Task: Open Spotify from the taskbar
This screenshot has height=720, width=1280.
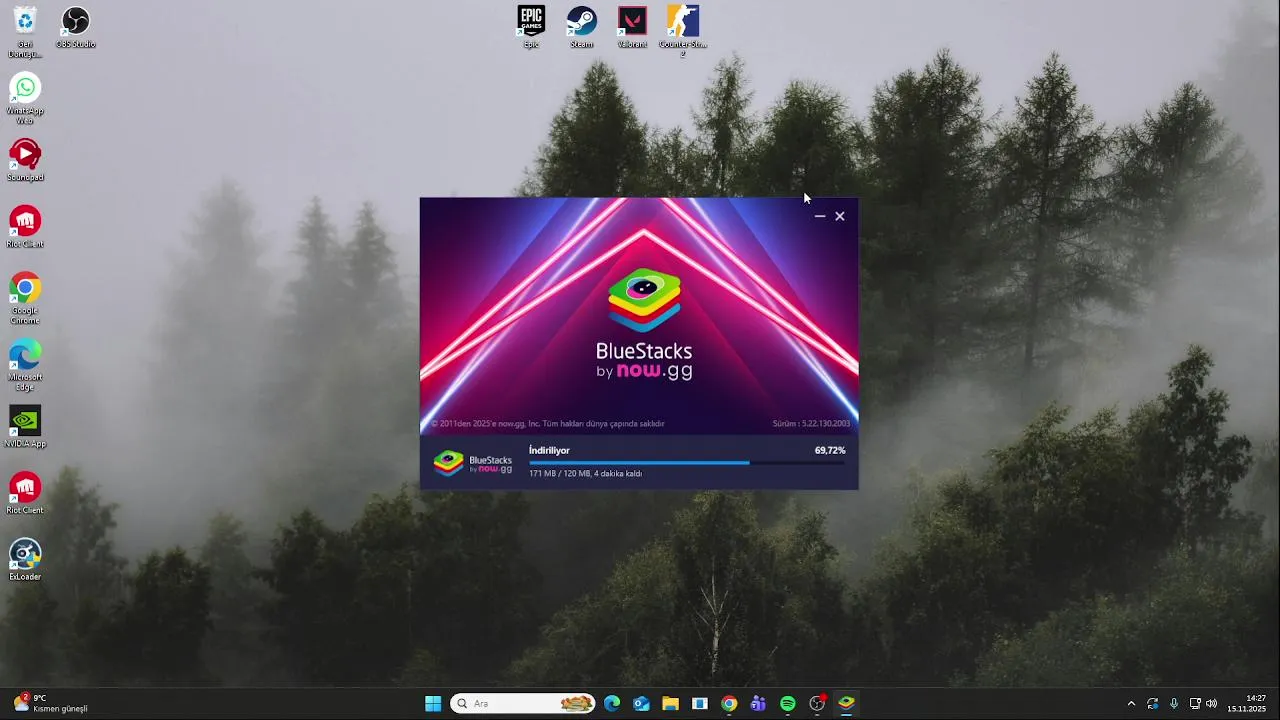Action: [x=788, y=704]
